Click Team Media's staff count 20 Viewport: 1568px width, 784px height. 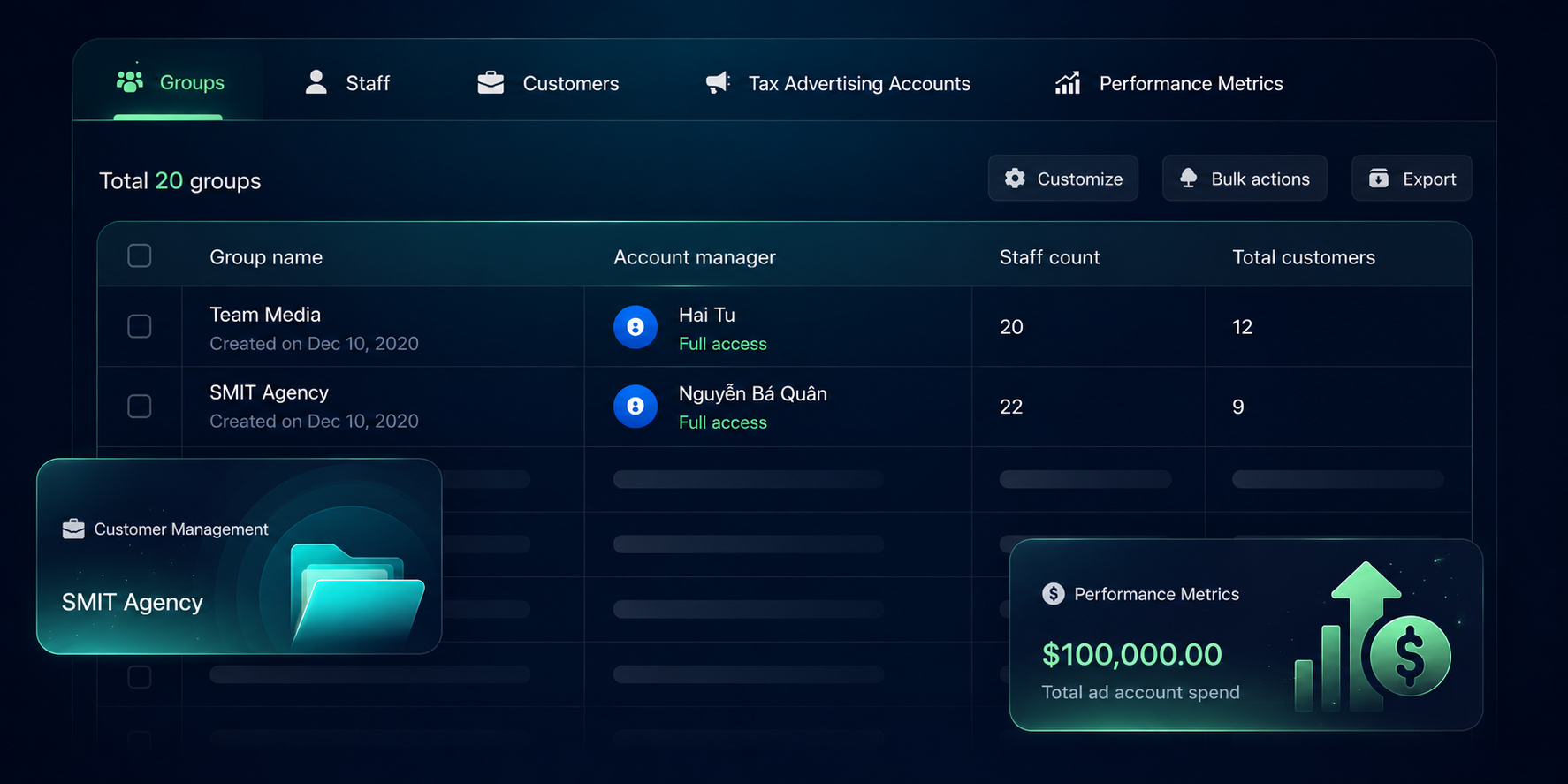[1011, 327]
